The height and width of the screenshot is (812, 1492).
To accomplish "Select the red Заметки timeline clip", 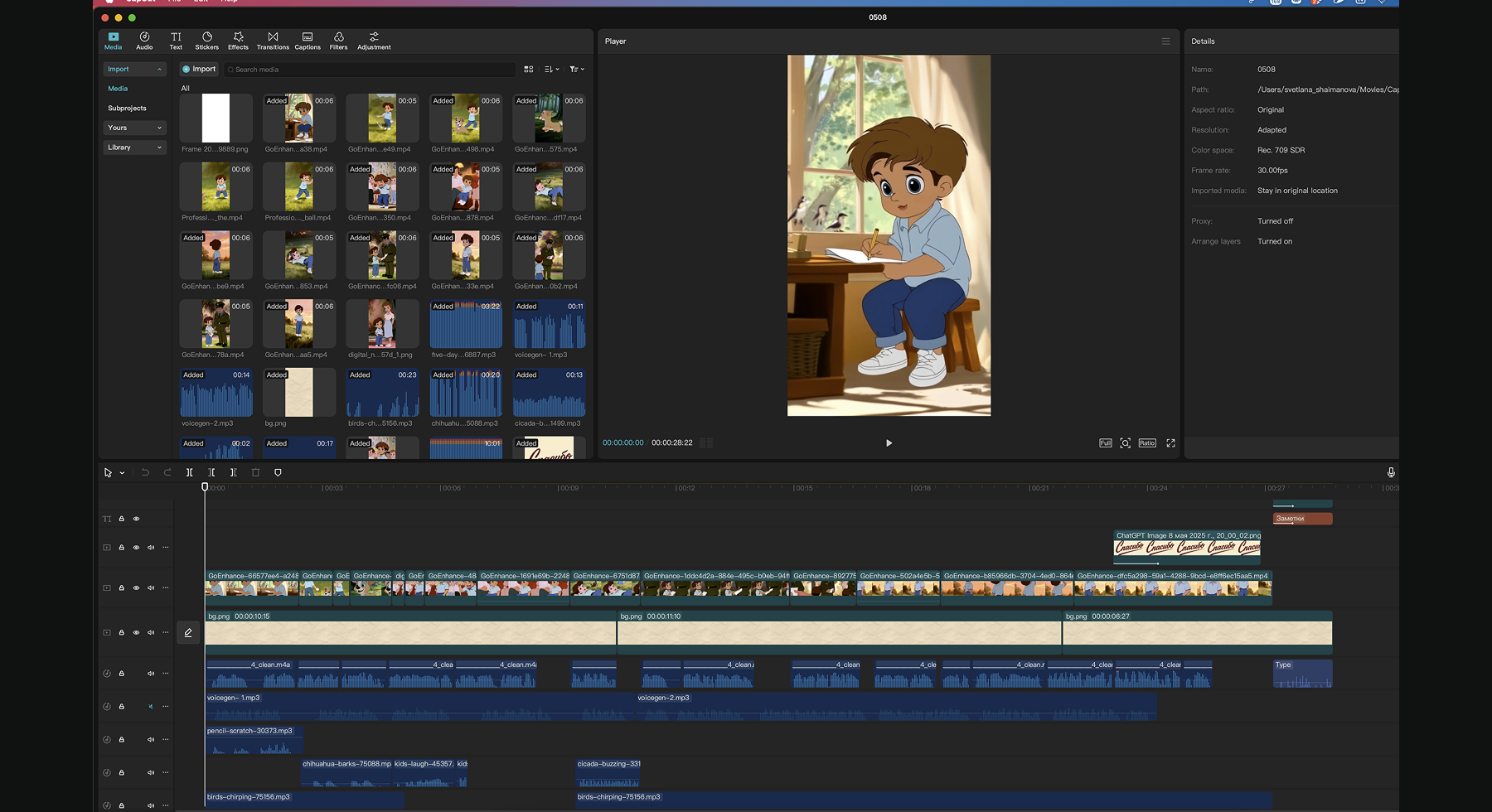I will (1302, 519).
